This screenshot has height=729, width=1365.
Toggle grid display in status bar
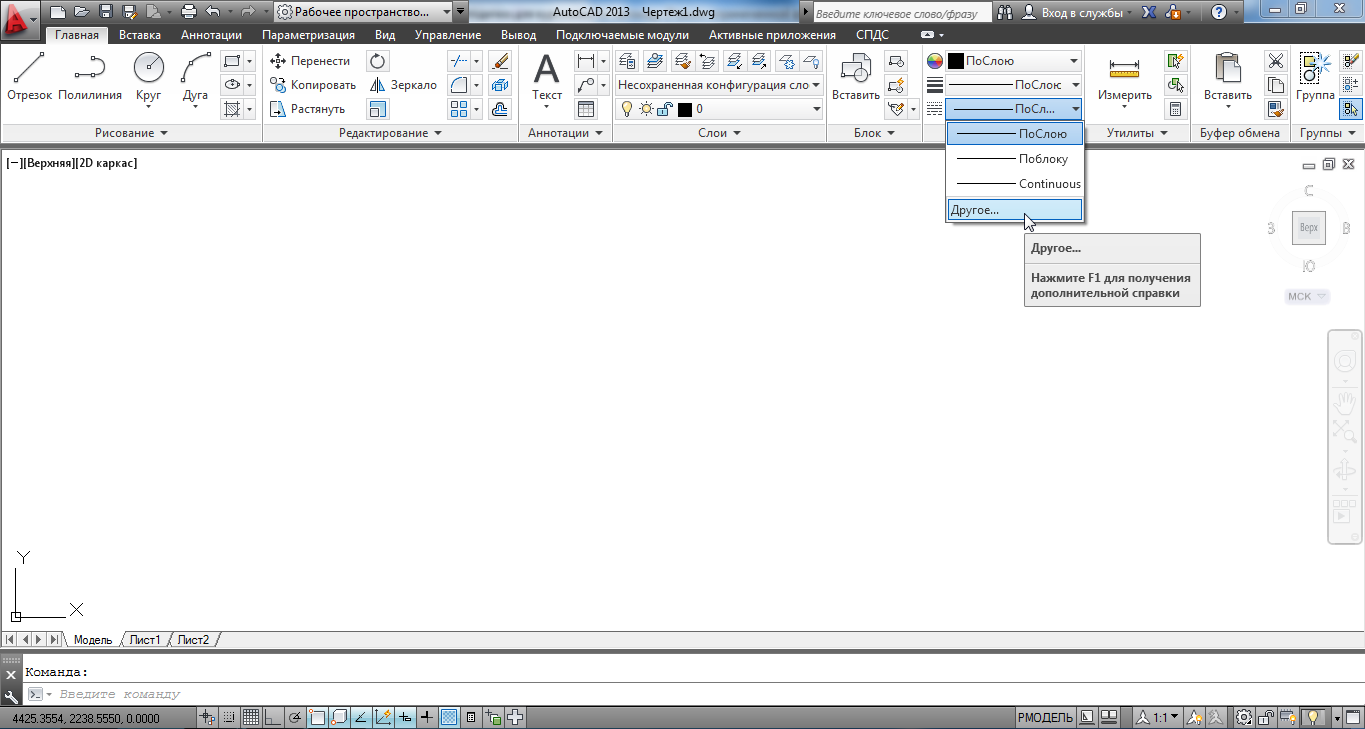tap(251, 717)
